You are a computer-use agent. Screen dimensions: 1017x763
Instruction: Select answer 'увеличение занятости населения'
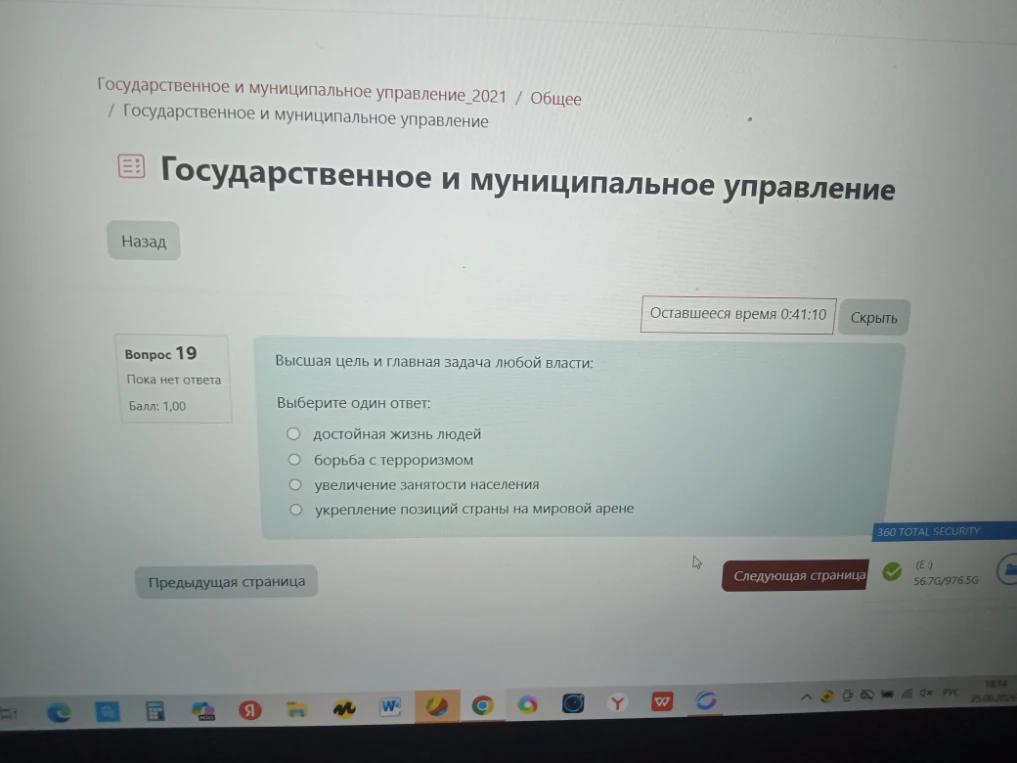pyautogui.click(x=294, y=484)
